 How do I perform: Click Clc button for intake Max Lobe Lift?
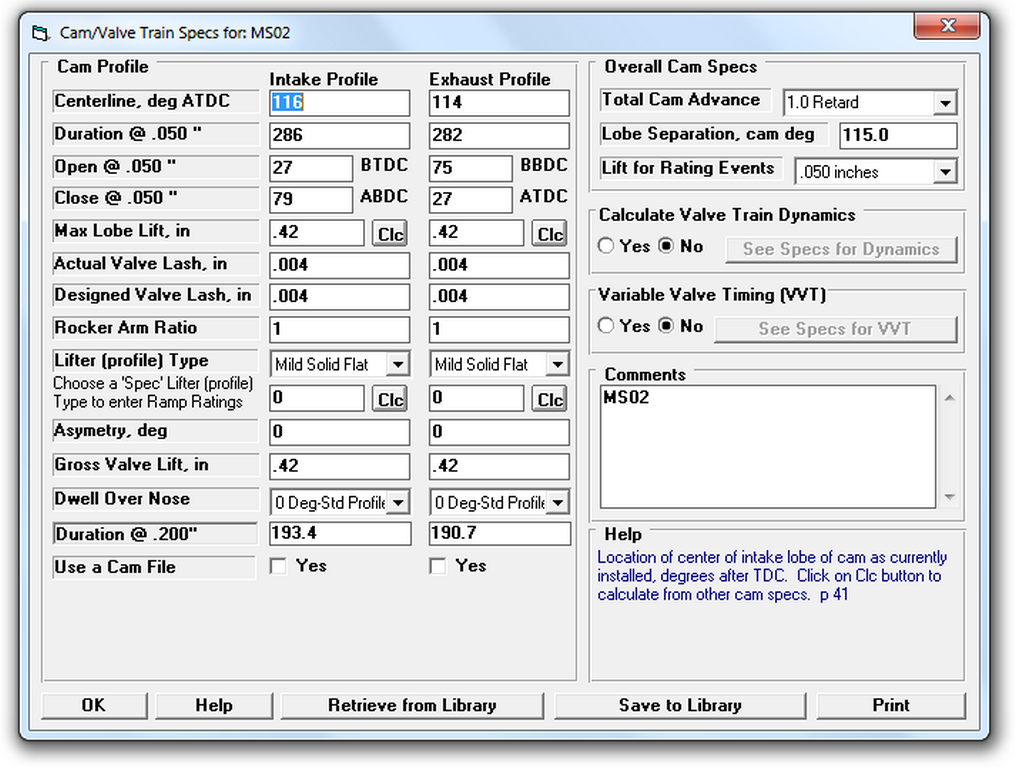(x=389, y=234)
